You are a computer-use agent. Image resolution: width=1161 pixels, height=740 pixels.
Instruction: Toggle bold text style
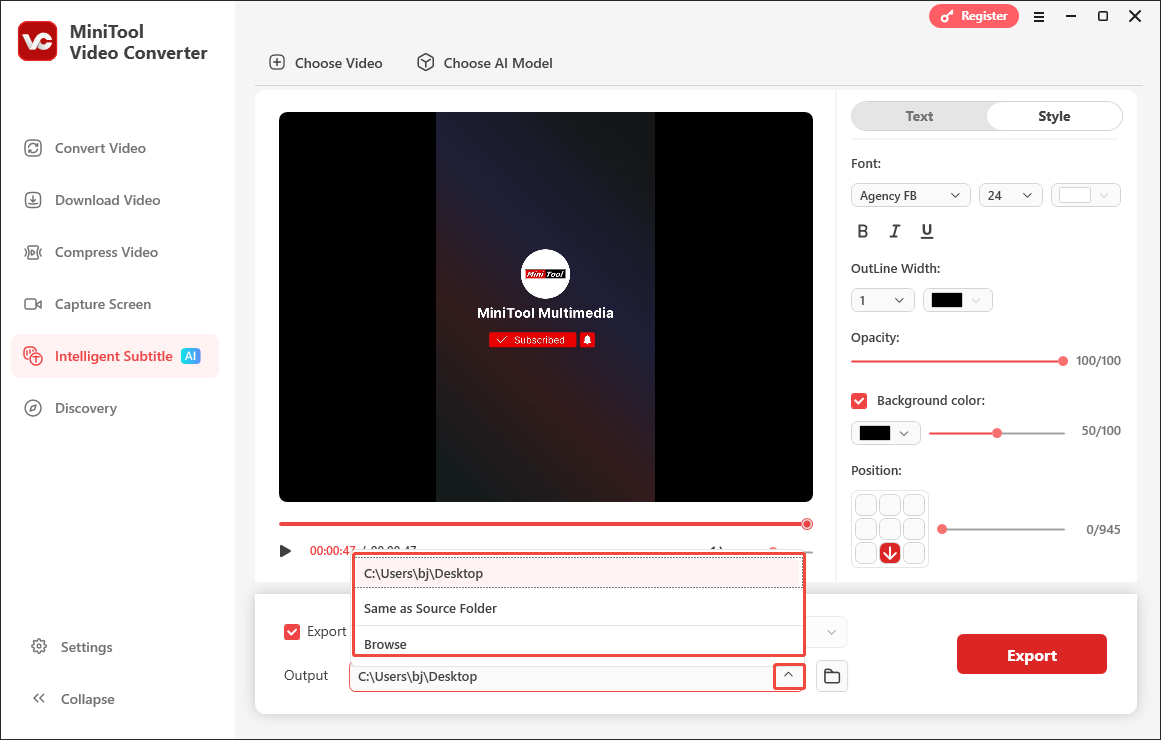point(863,231)
